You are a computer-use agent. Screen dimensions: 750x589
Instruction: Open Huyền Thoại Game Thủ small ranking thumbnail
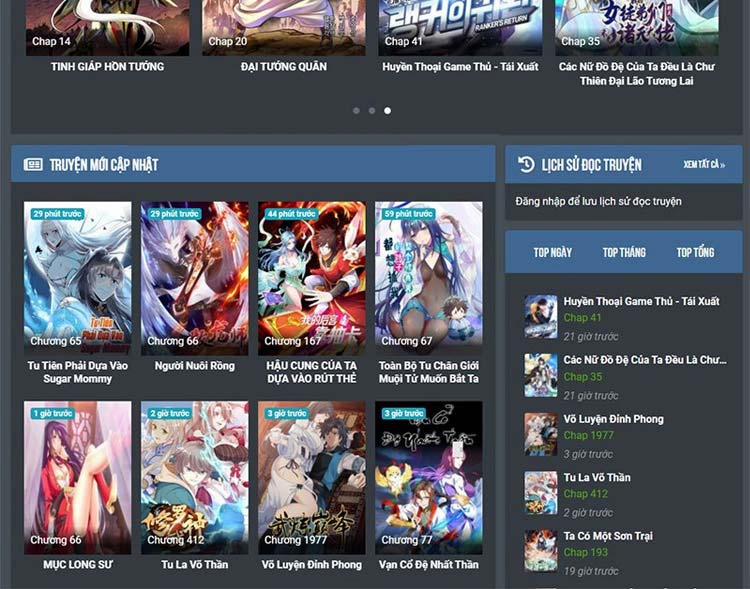(x=541, y=316)
